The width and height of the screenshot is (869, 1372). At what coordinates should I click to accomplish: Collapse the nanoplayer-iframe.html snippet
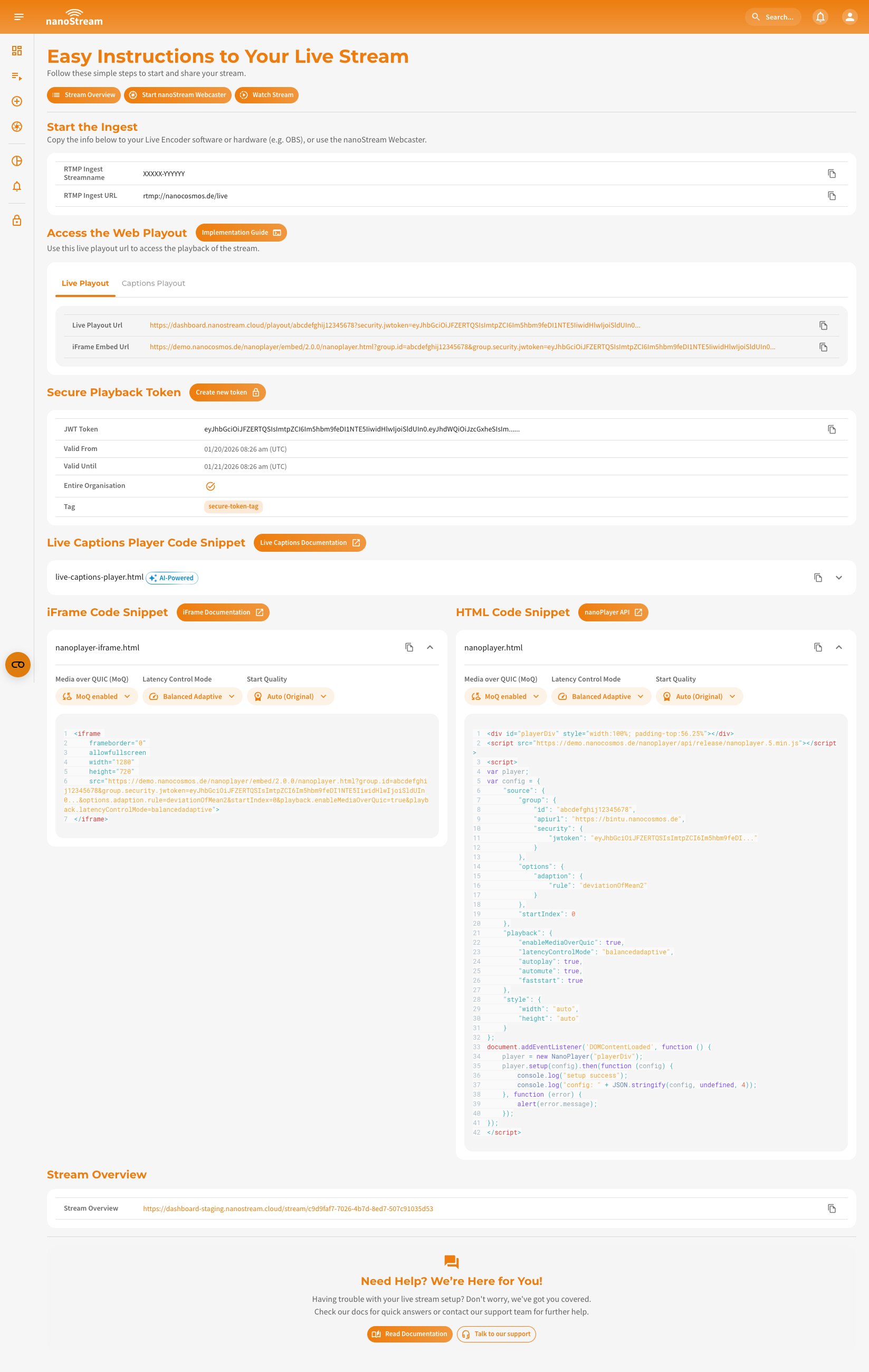click(429, 647)
